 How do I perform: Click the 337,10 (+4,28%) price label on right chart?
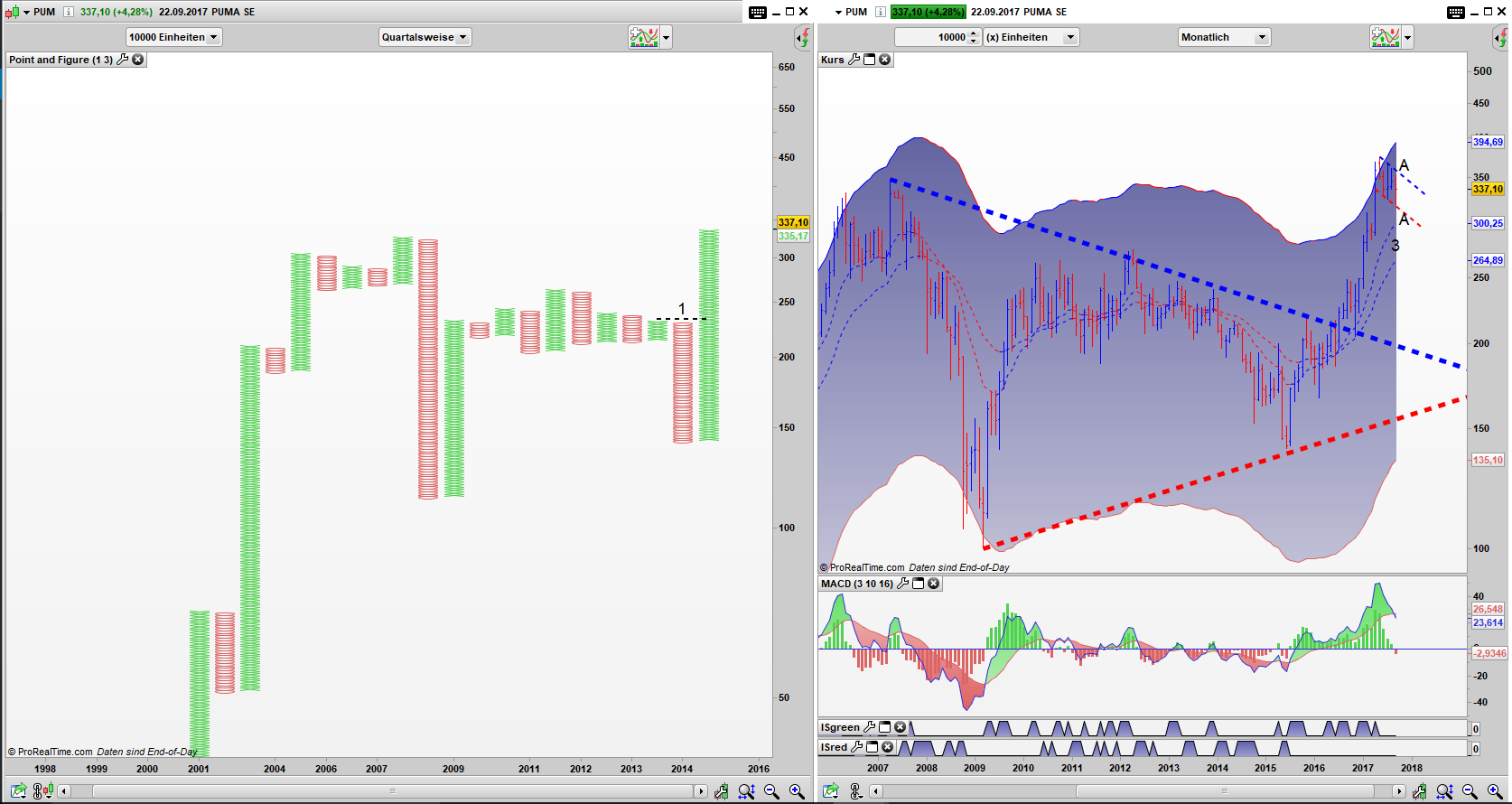click(928, 12)
